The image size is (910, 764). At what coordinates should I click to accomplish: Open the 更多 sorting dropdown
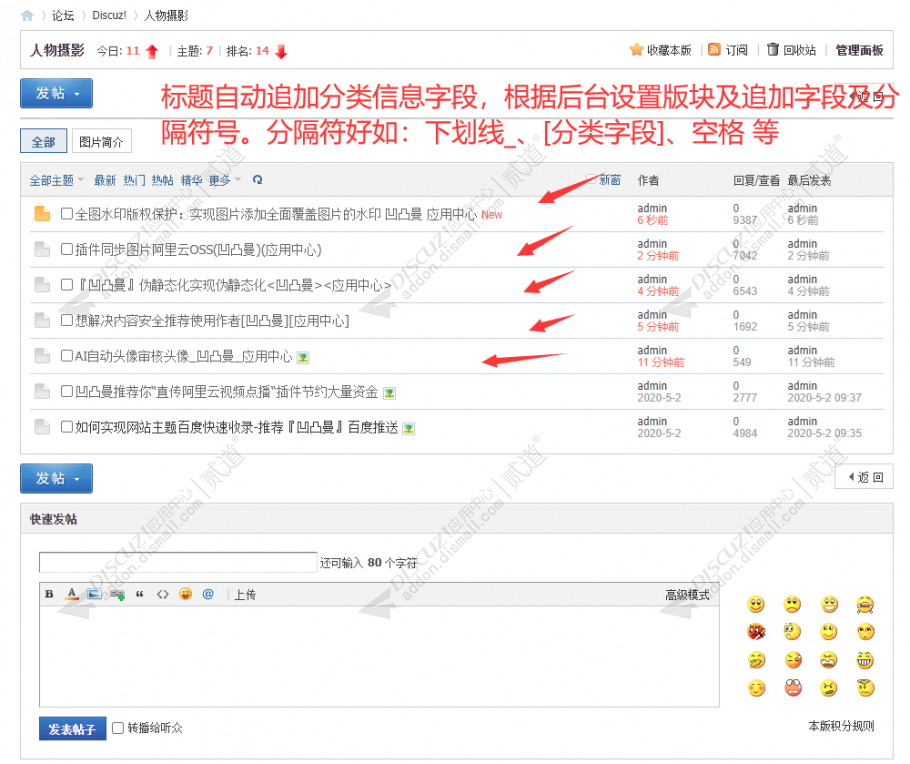[x=221, y=180]
